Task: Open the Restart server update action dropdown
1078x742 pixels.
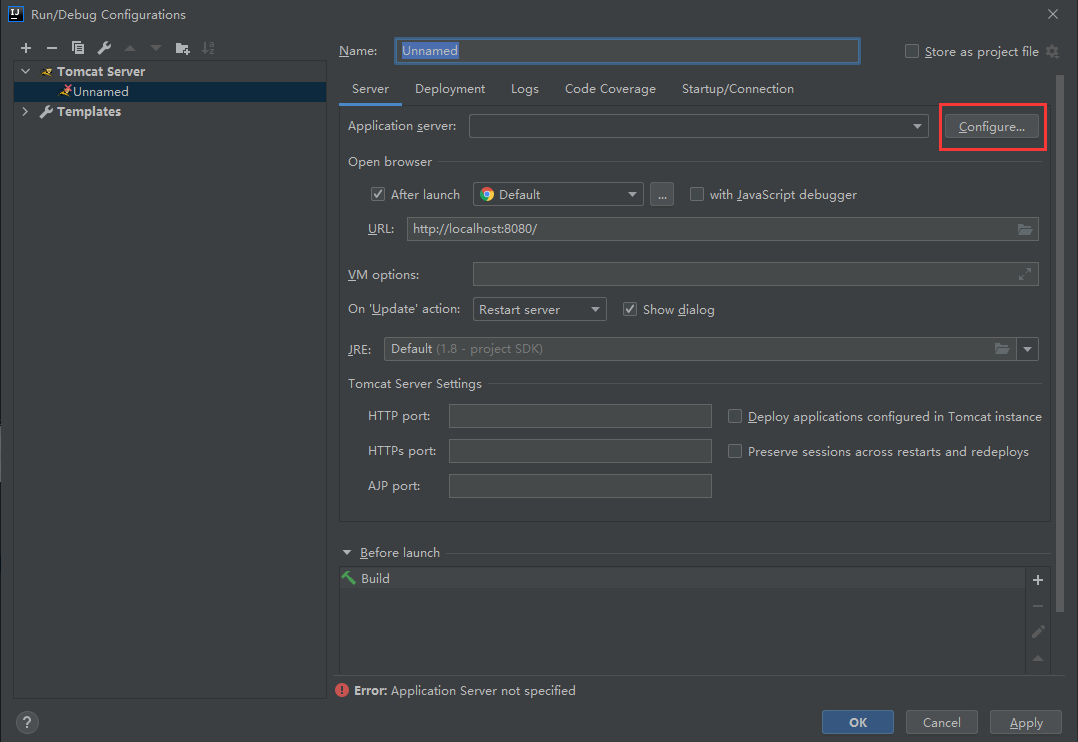Action: click(x=540, y=309)
